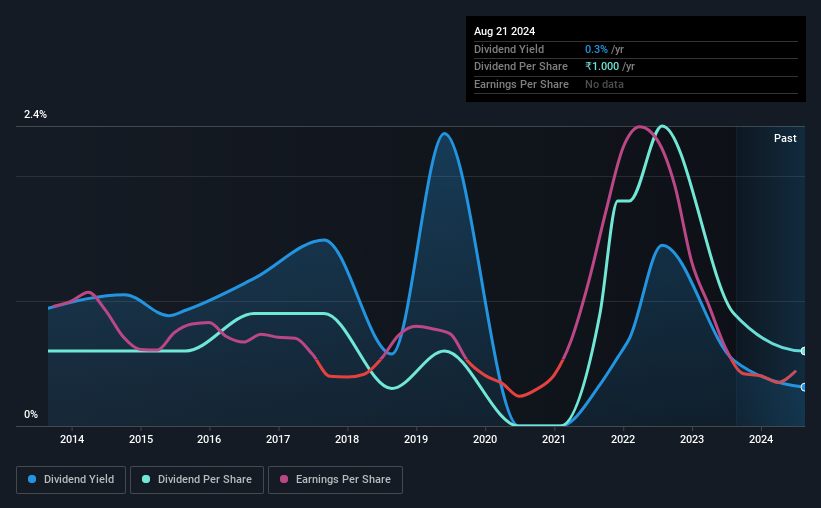Click the 0% y-axis label
821x508 pixels.
pyautogui.click(x=31, y=414)
